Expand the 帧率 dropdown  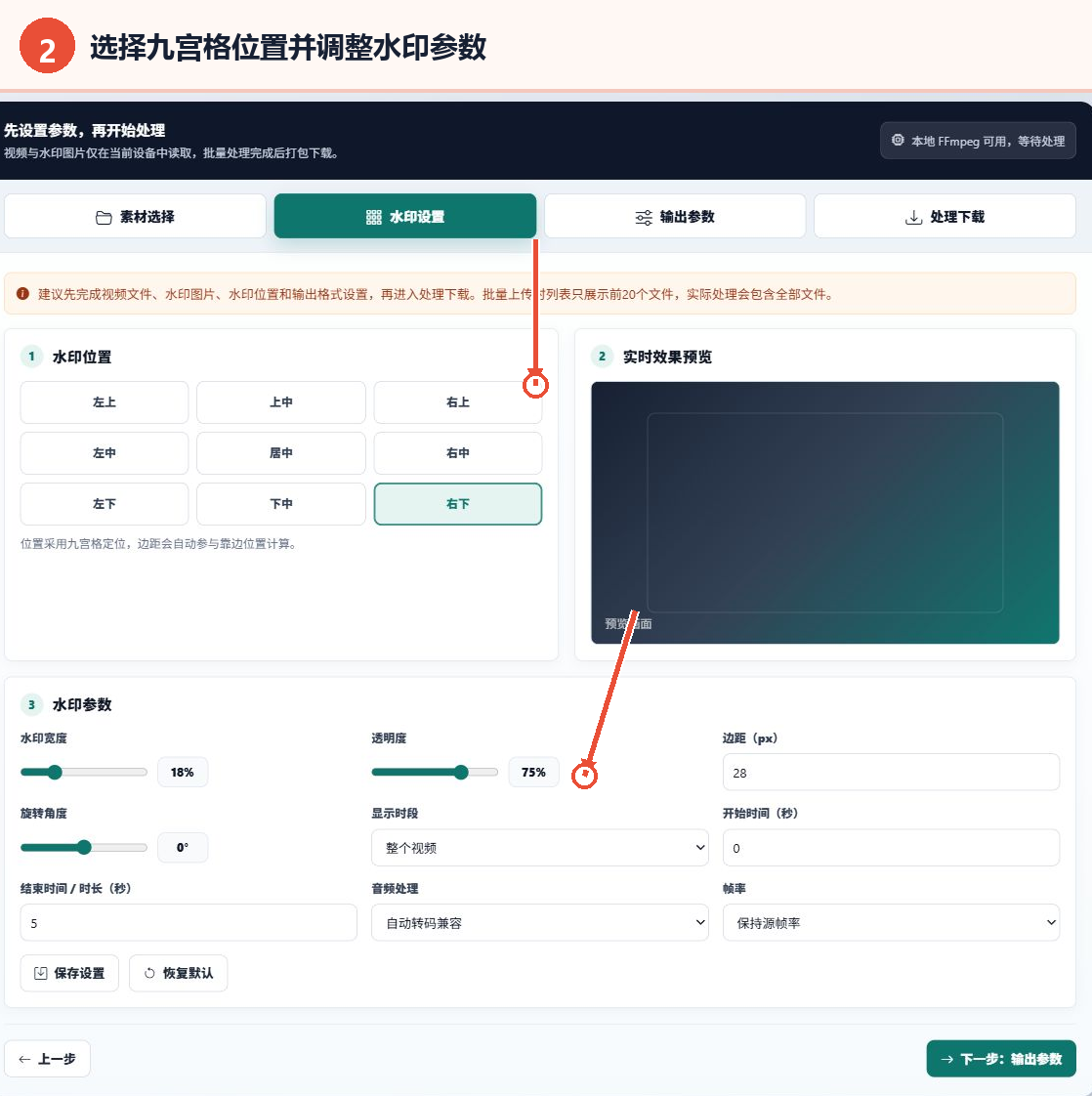(891, 923)
